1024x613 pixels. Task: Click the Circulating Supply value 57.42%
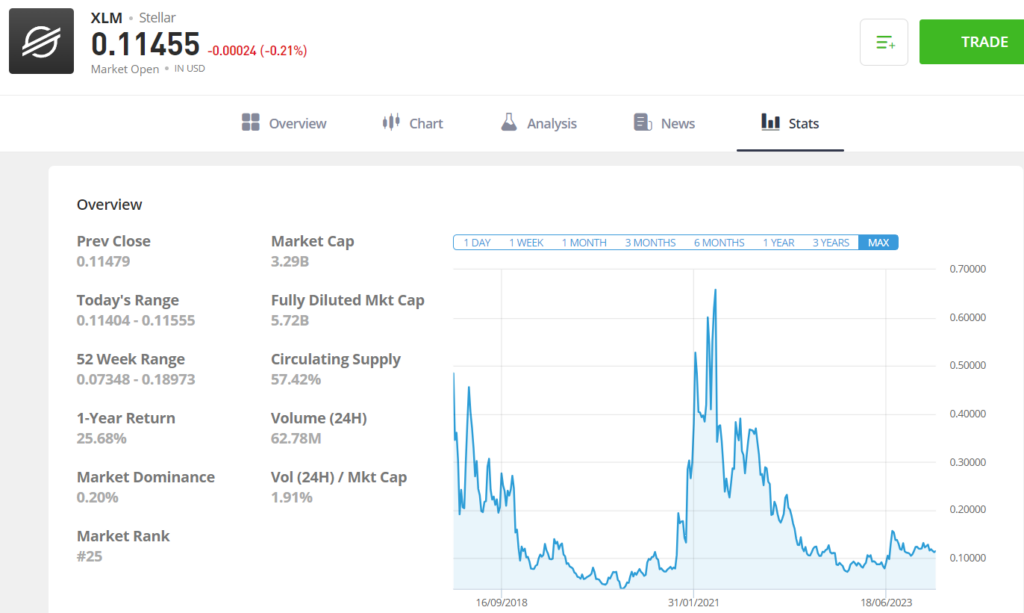[x=296, y=379]
